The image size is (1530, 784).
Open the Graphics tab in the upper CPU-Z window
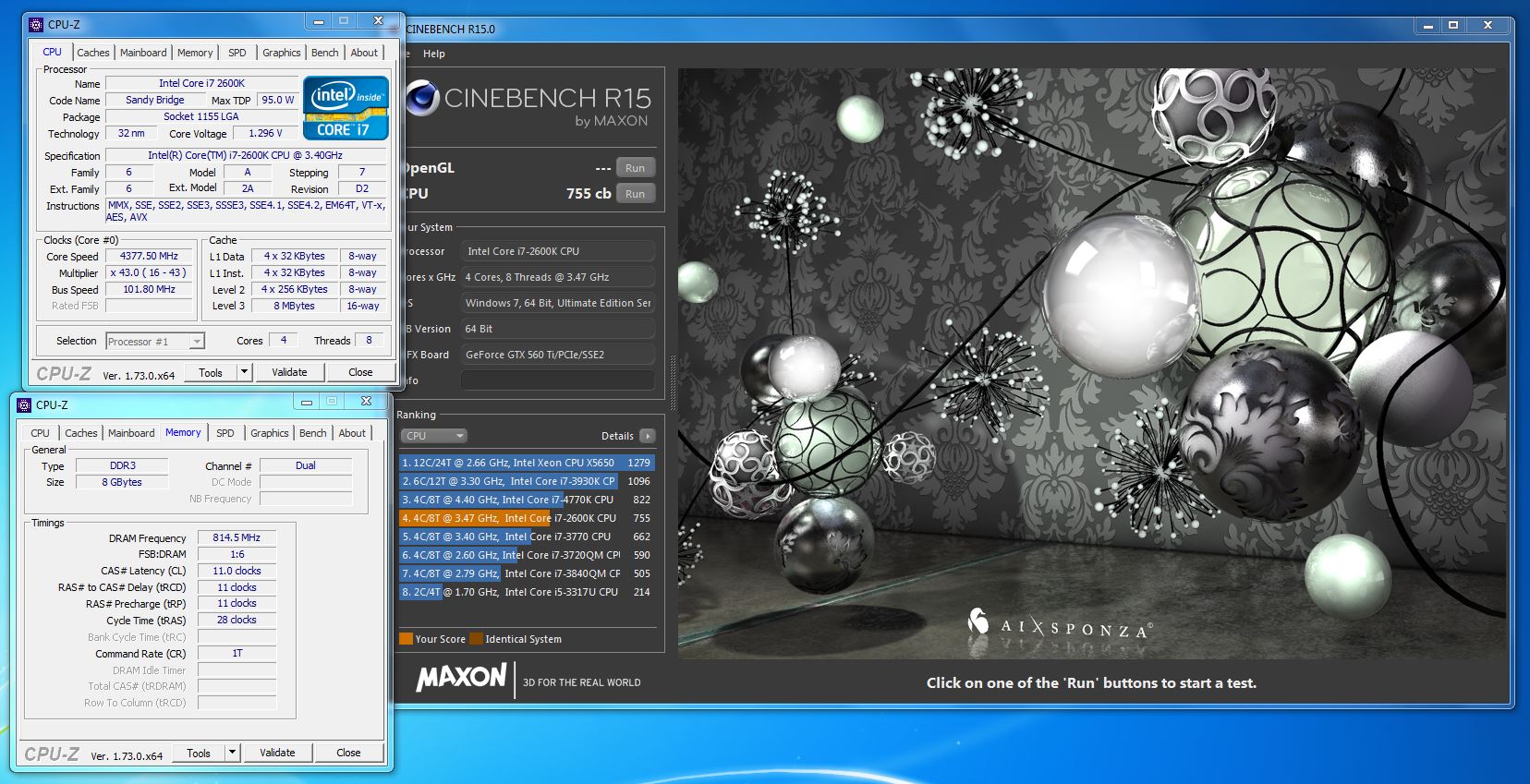pos(282,53)
